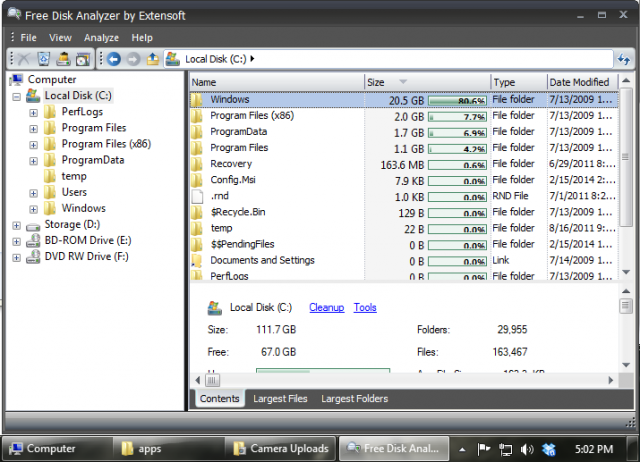Click file list scroll down arrow
This screenshot has width=640, height=462.
click(626, 272)
